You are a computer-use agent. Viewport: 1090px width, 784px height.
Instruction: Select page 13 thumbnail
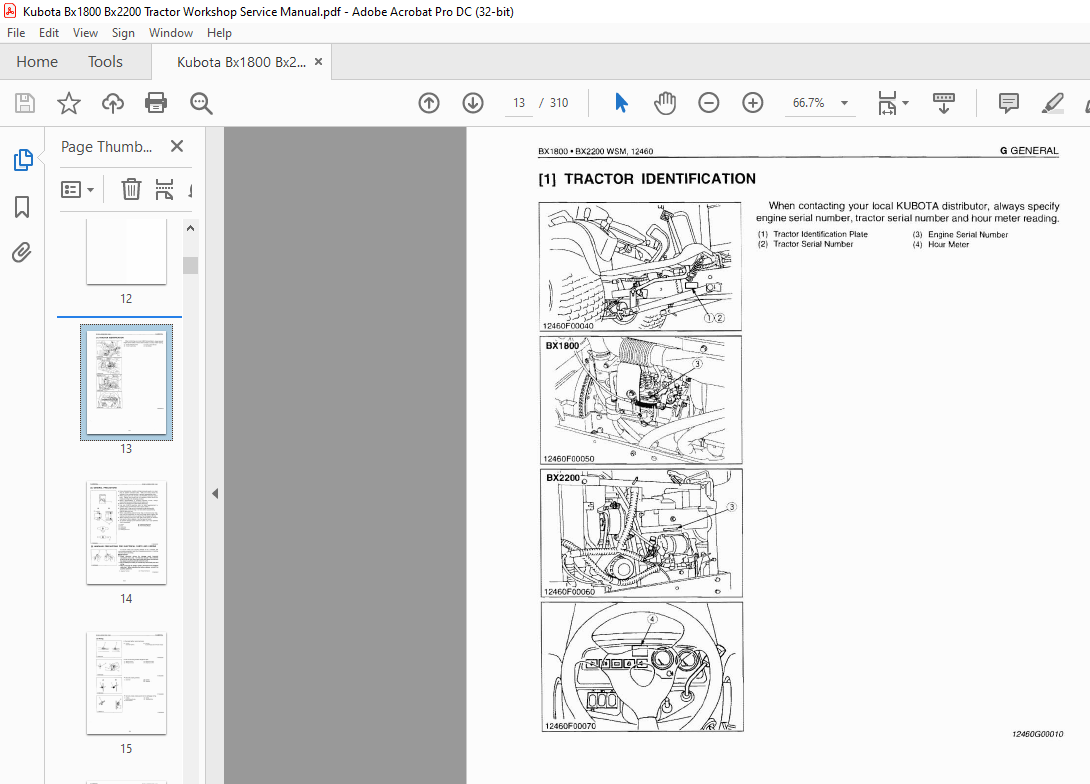(x=127, y=382)
